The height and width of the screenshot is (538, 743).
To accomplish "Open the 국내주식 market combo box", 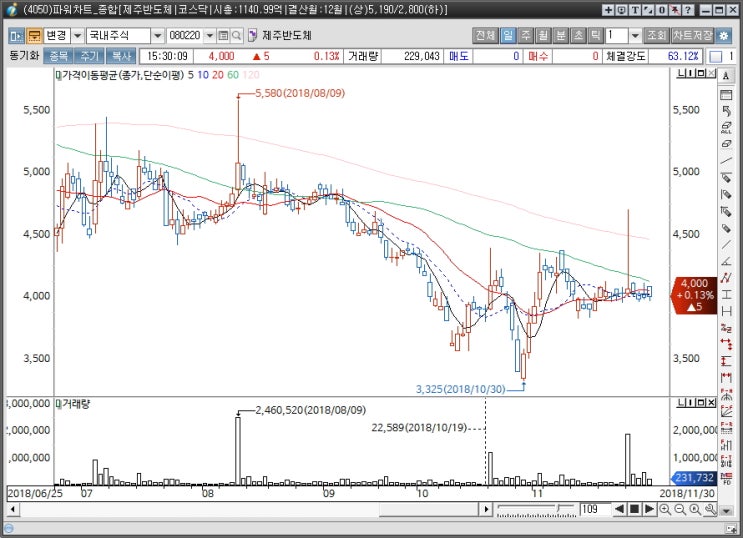I will click(x=125, y=36).
